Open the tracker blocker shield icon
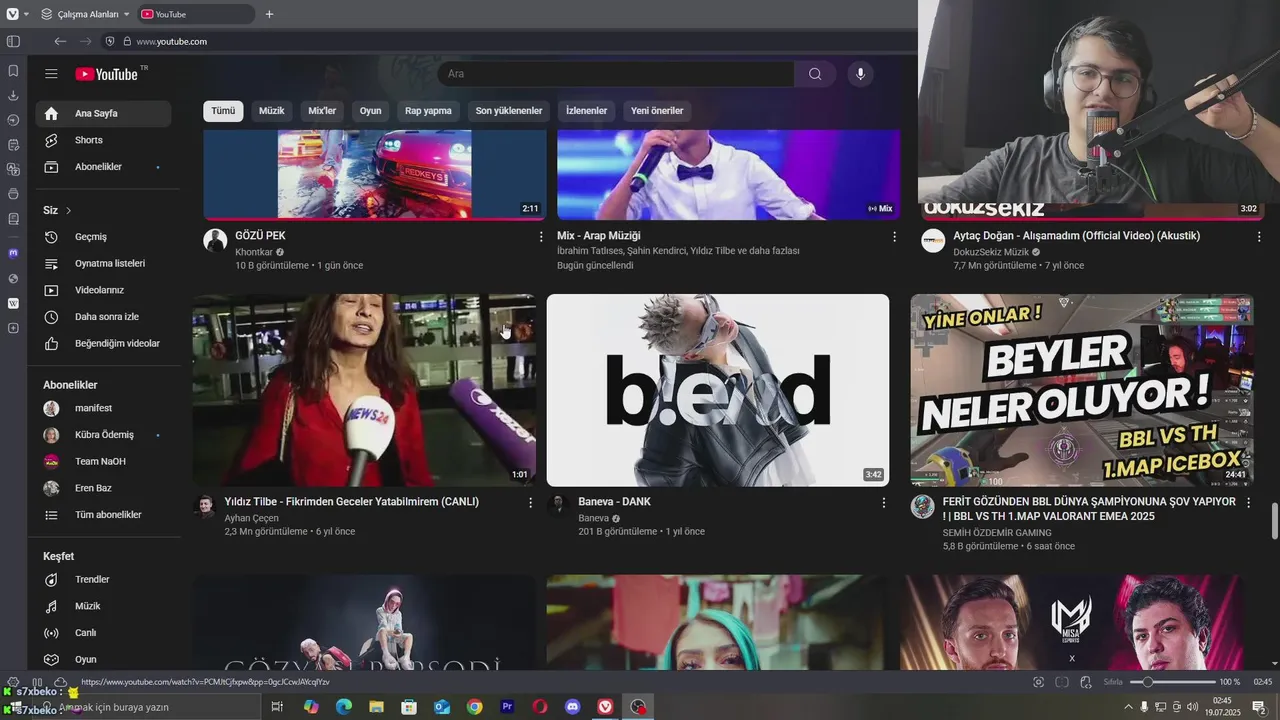The height and width of the screenshot is (720, 1280). point(110,41)
